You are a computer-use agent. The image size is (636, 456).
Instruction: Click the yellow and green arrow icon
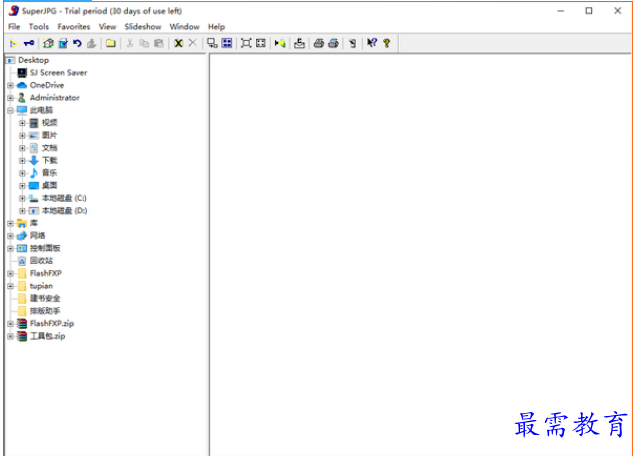click(x=280, y=43)
